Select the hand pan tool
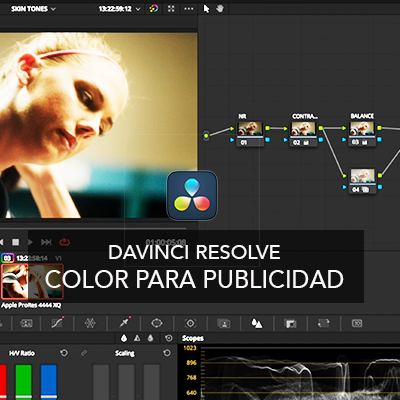Viewport: 400px width, 400px height. 220,9
